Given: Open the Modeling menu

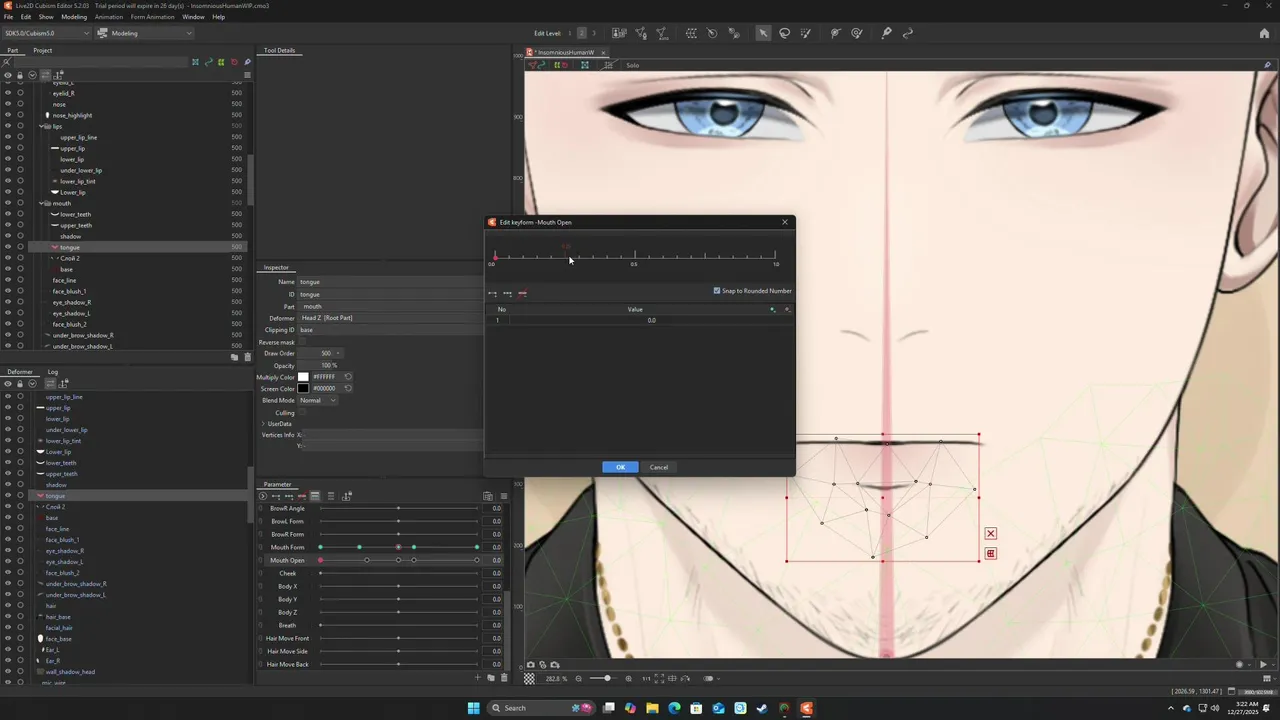Looking at the screenshot, I should click(x=74, y=17).
